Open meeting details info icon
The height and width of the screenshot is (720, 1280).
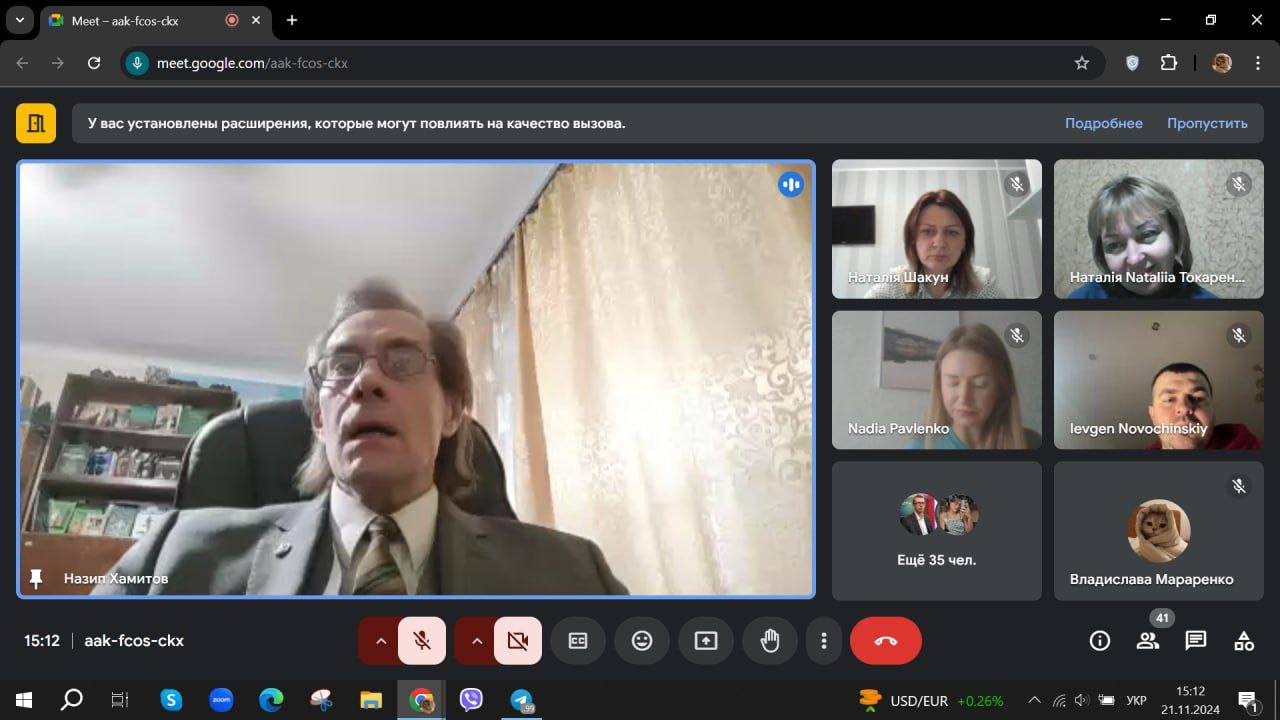pyautogui.click(x=1100, y=641)
